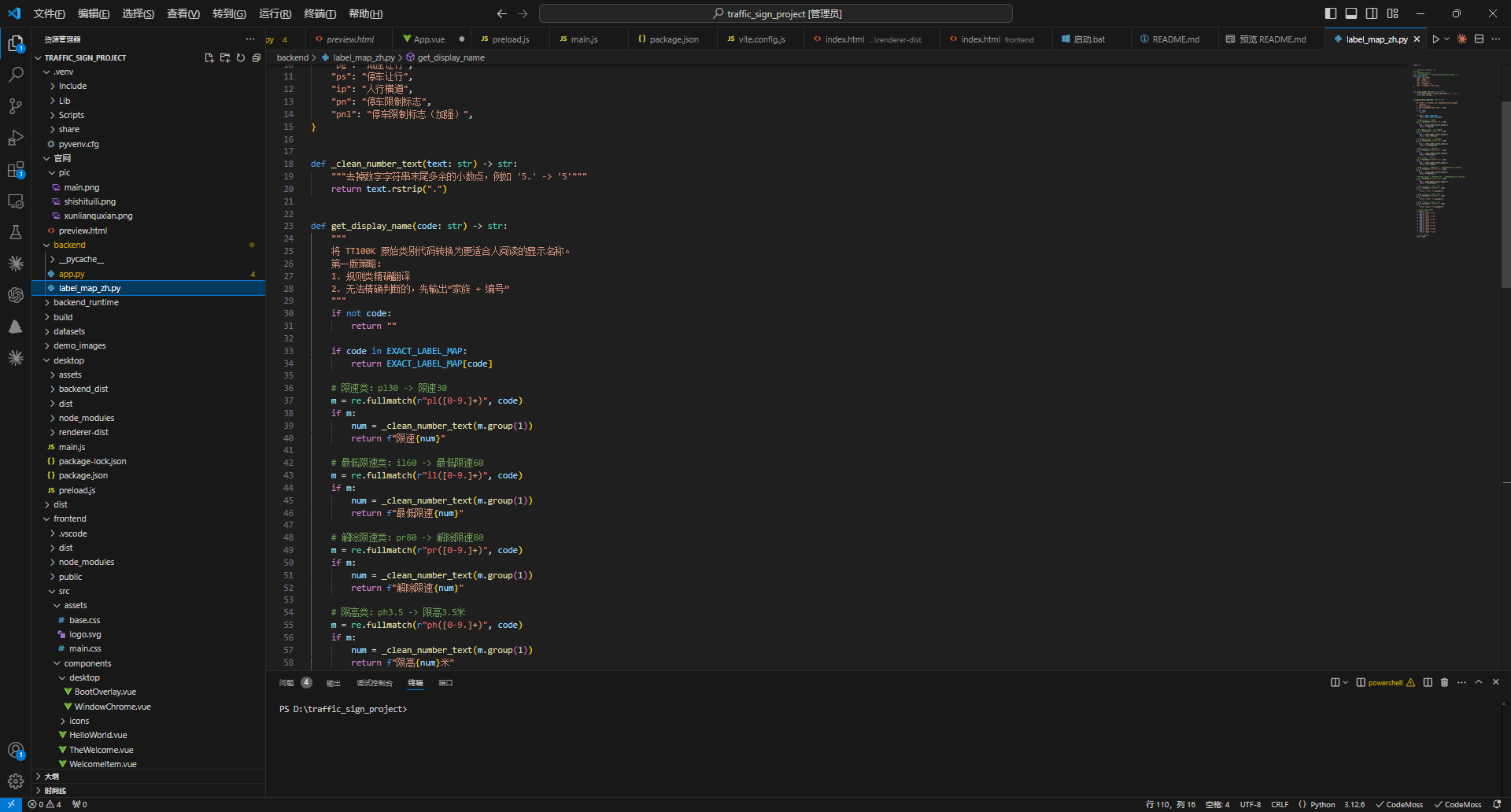Viewport: 1511px width, 812px height.
Task: Open the Search view in activity bar
Action: coord(16,75)
